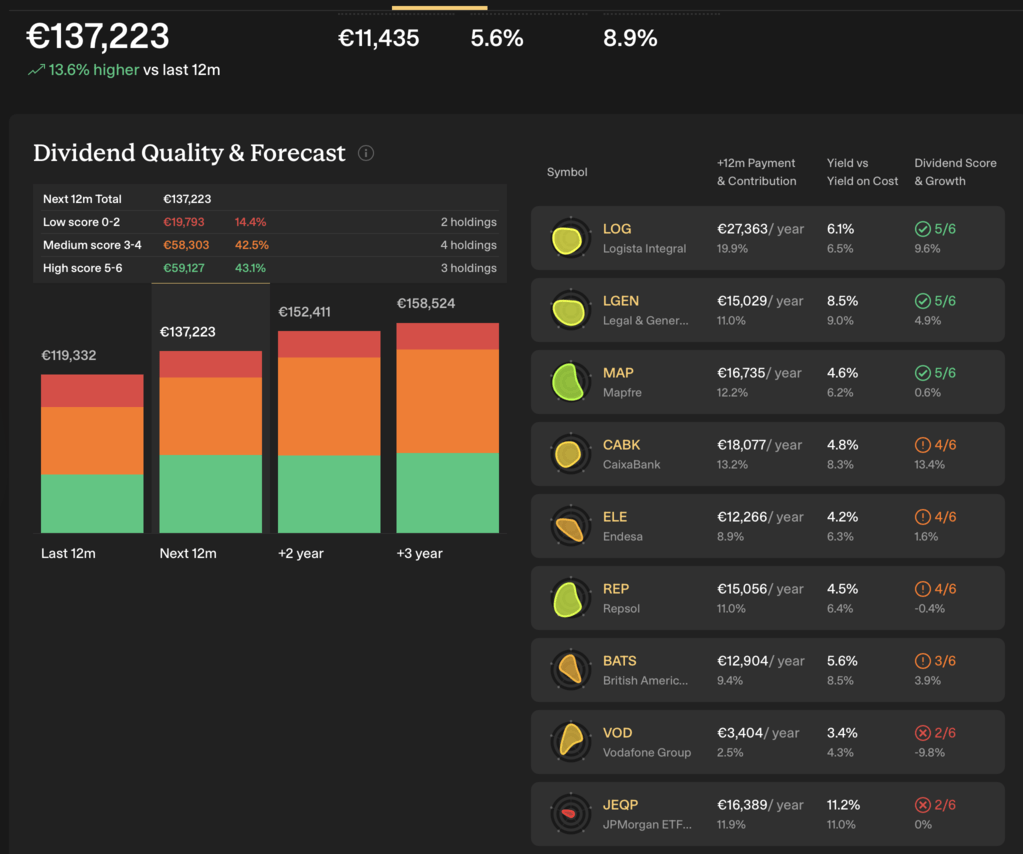Sort by +12m Payment & Contribution column
Image resolution: width=1023 pixels, height=854 pixels.
coord(756,172)
